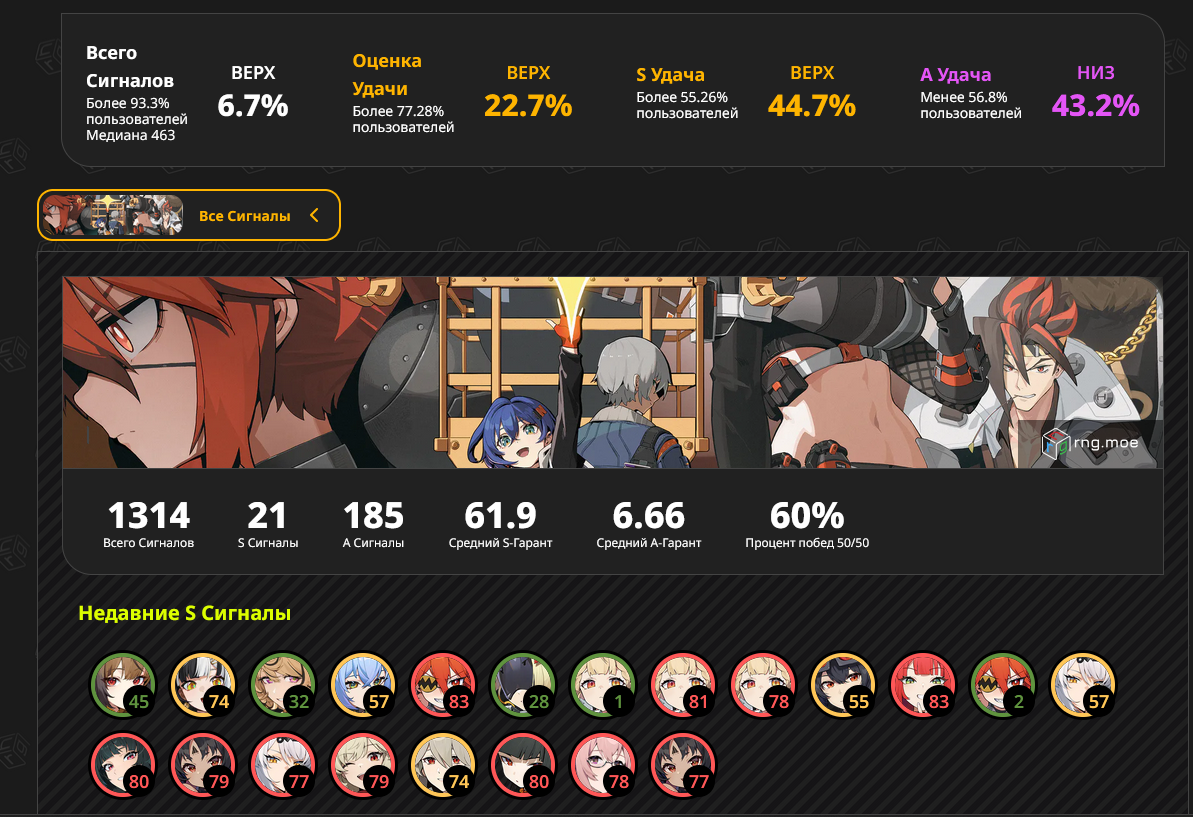Open the sunglasses avatar with pity 2
This screenshot has height=817, width=1193.
coord(1002,685)
